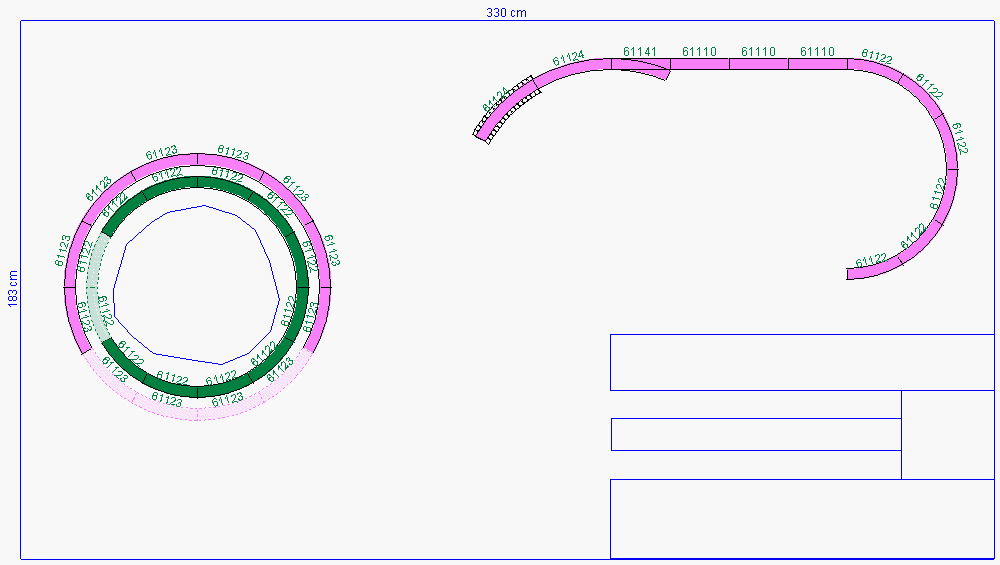Screen dimensions: 1000x565
Task: Select the solid pink 61124 curve beside turnout
Action: pos(571,72)
